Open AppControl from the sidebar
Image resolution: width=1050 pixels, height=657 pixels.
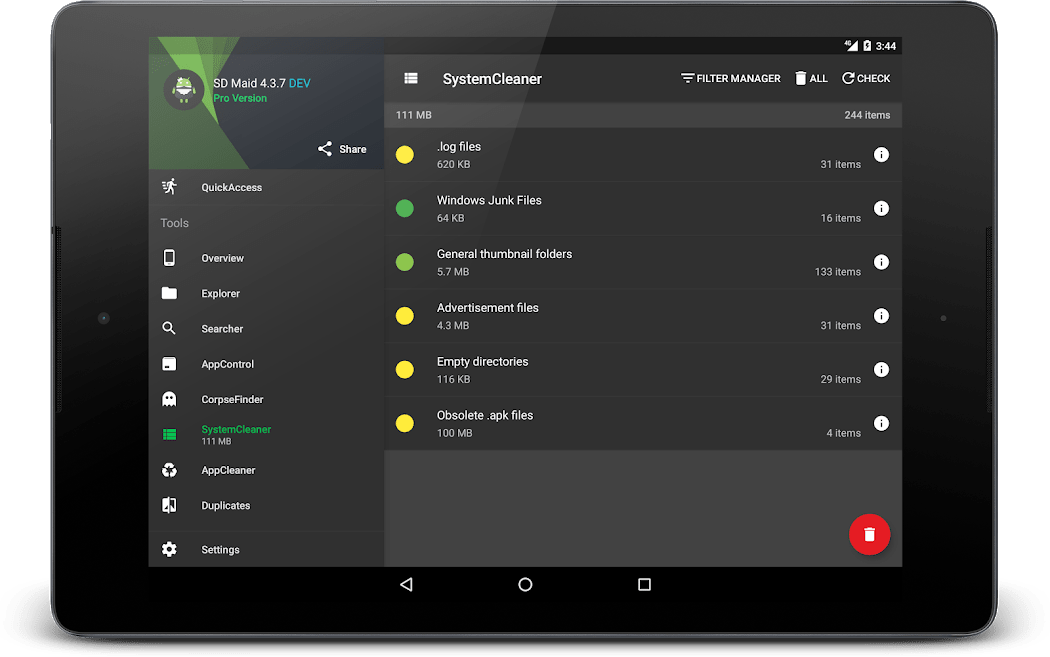[228, 364]
